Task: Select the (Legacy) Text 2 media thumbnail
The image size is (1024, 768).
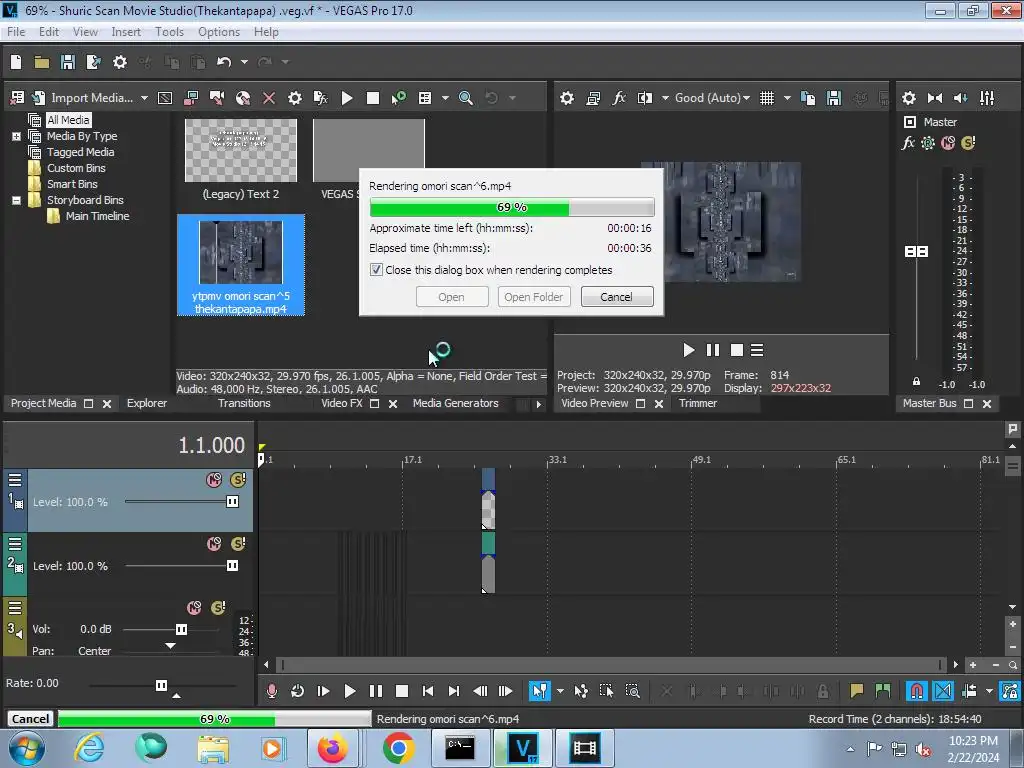Action: tap(240, 151)
